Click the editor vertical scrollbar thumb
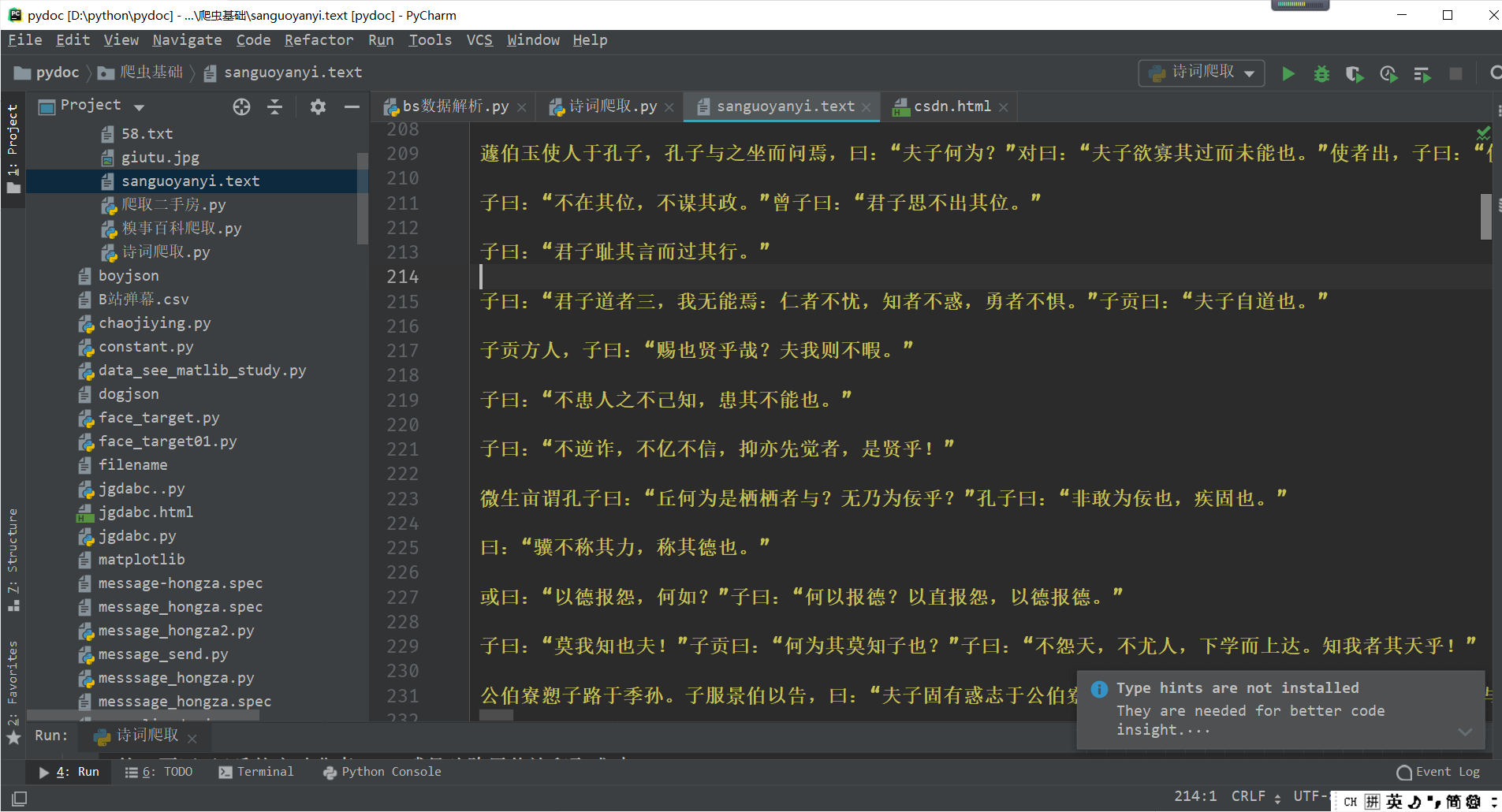This screenshot has height=812, width=1502. click(x=1485, y=216)
